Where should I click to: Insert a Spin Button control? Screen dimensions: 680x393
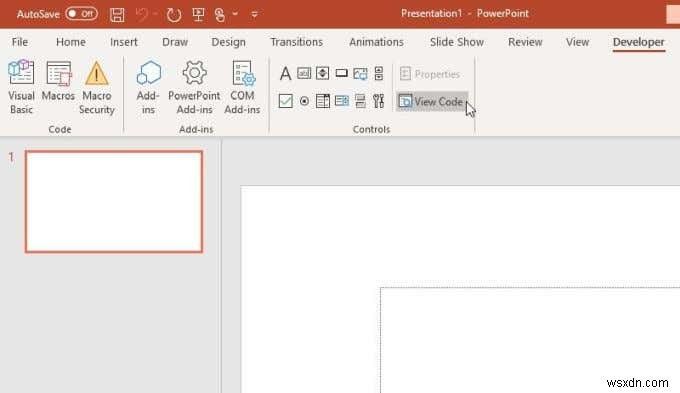click(322, 73)
